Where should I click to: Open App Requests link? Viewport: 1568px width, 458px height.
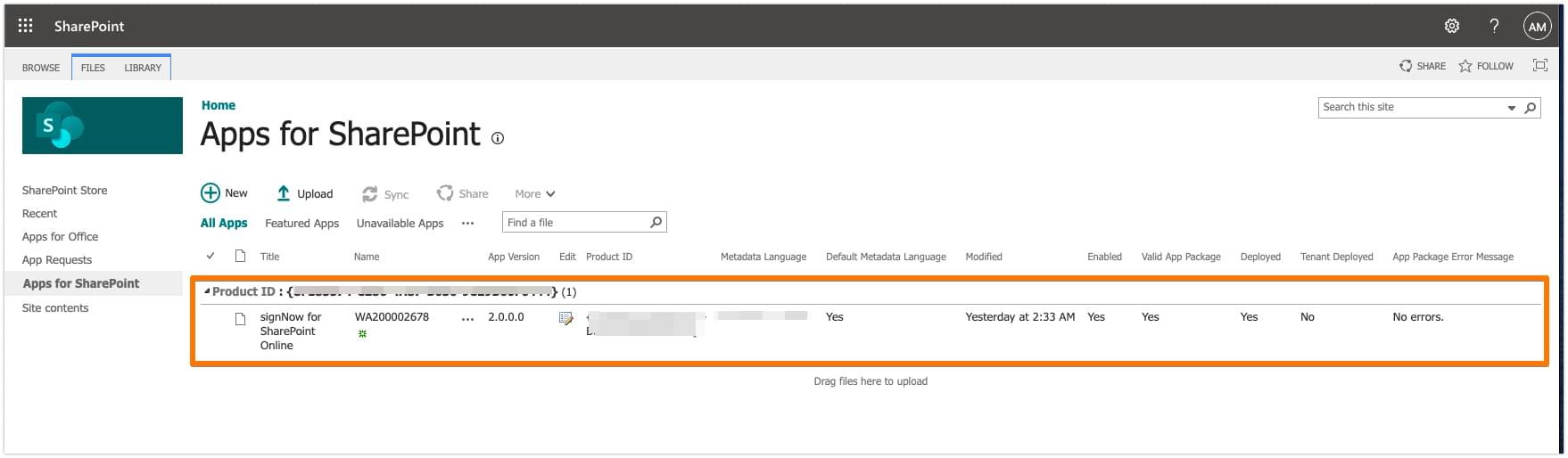(x=57, y=260)
